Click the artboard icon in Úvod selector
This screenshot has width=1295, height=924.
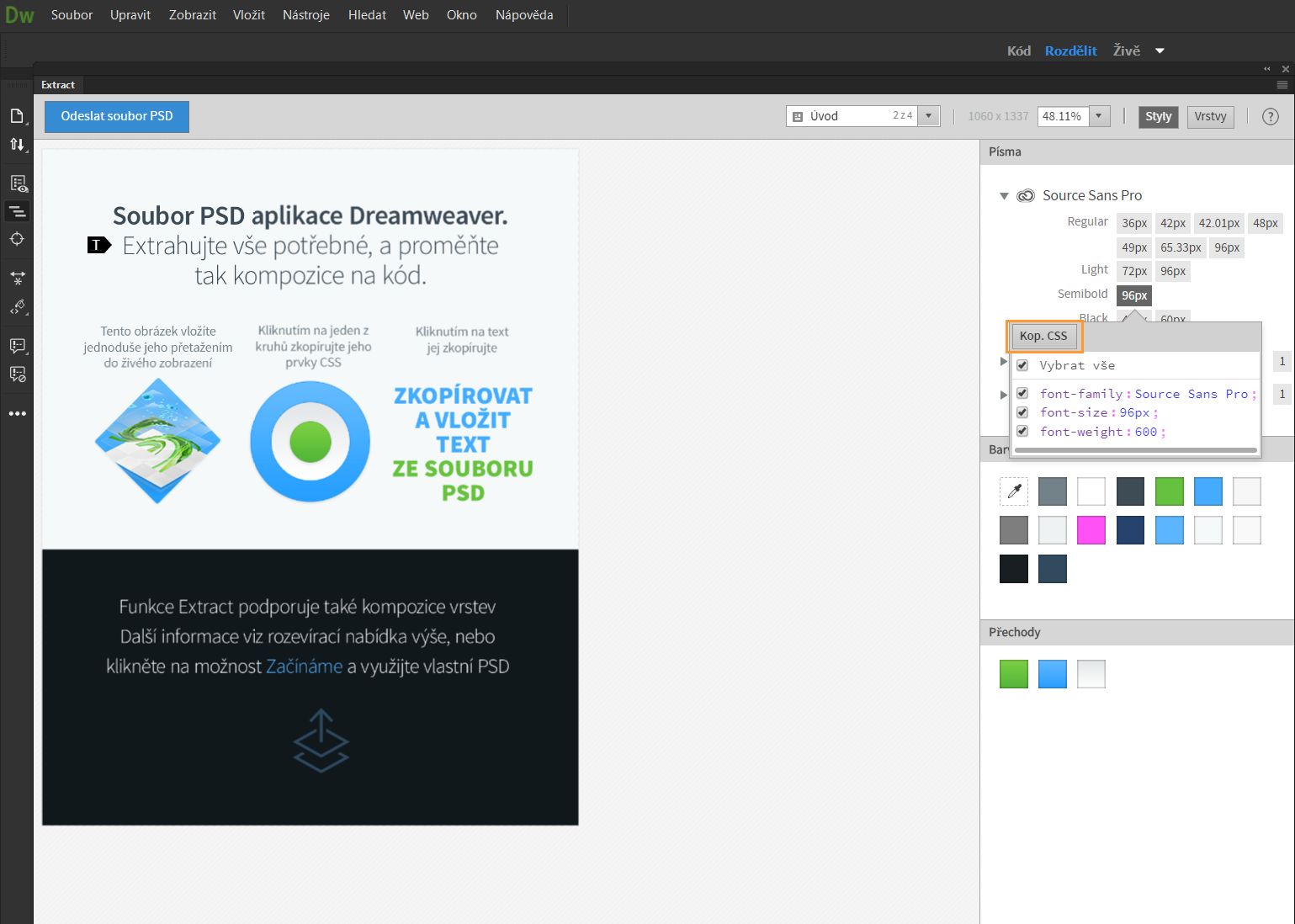pos(798,117)
